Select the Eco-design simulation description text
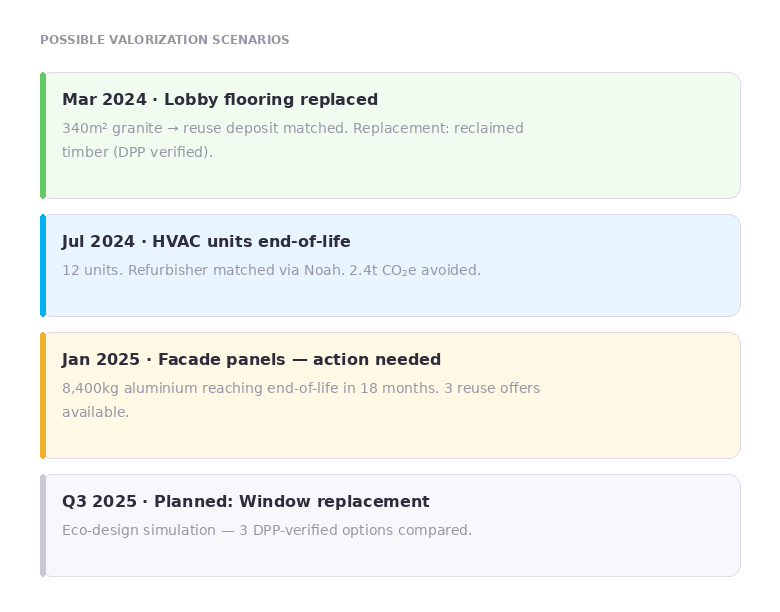This screenshot has width=780, height=612. pyautogui.click(x=266, y=531)
